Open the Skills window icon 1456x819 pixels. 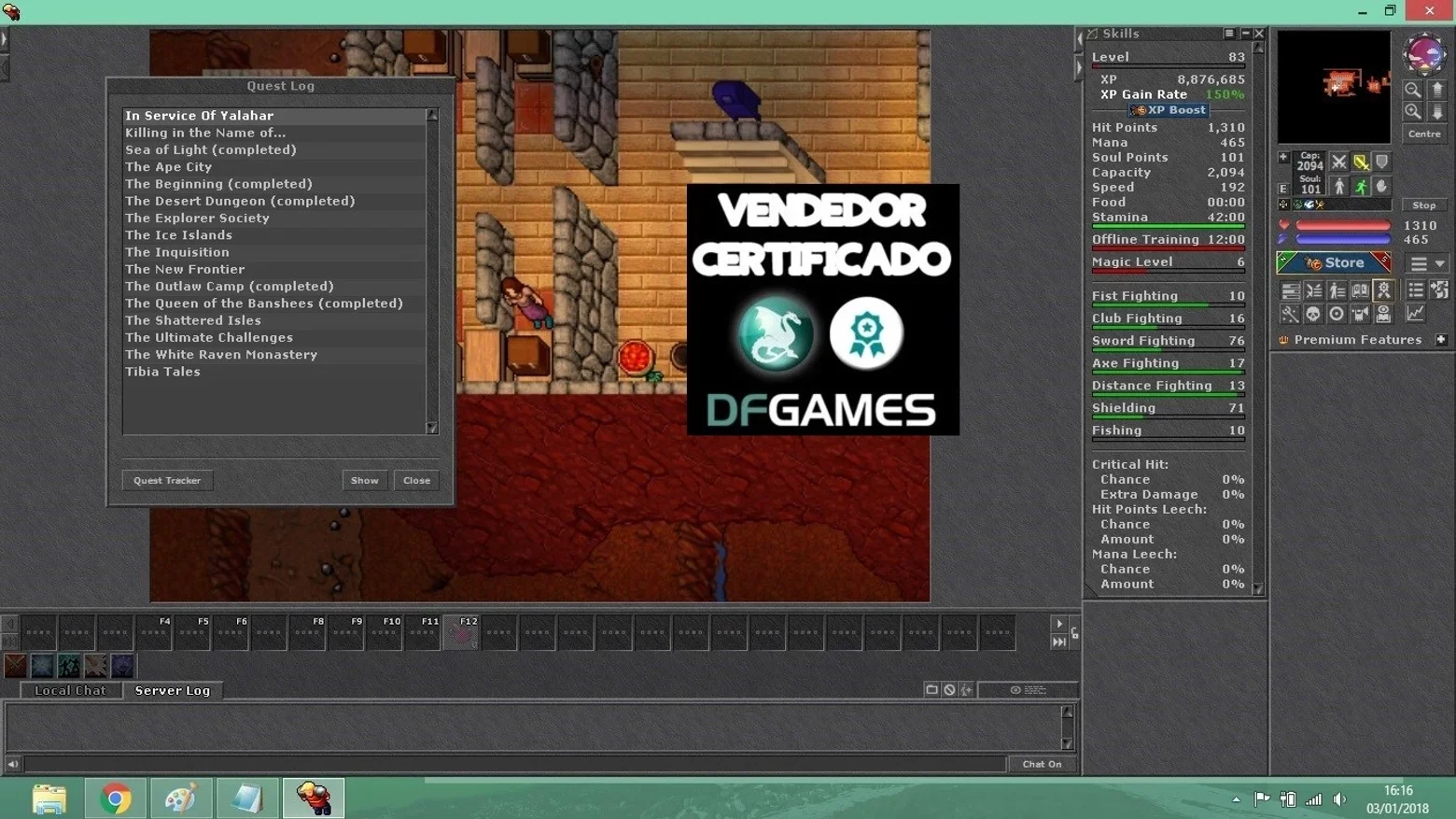click(x=1290, y=290)
